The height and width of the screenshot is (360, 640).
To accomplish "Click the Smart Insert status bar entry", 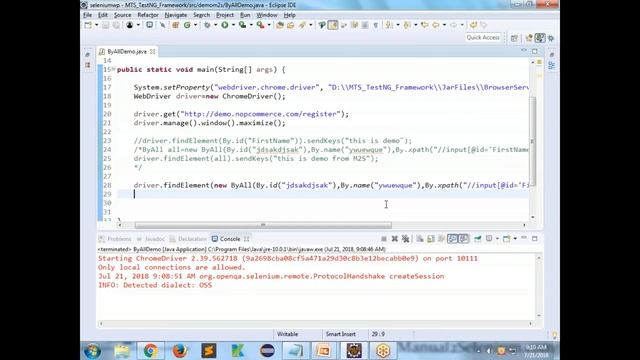I will [340, 334].
